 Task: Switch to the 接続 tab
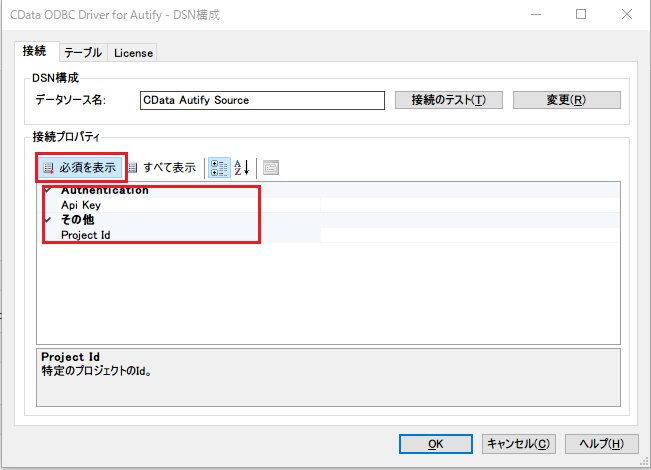click(x=35, y=51)
